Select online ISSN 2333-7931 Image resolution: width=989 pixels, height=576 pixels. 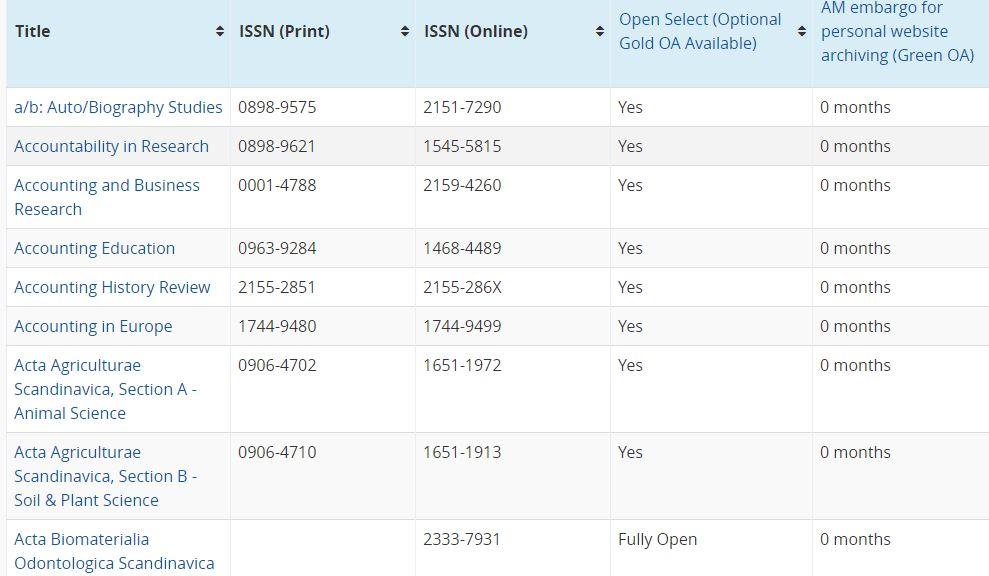pyautogui.click(x=462, y=540)
